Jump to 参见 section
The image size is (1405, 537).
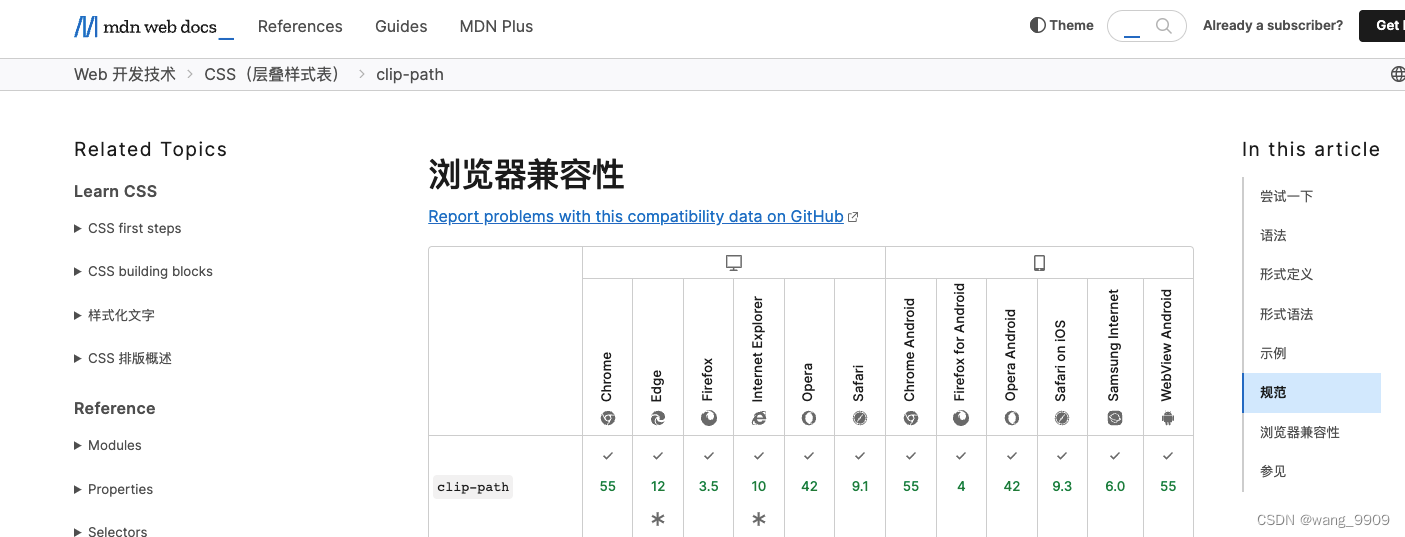click(x=1273, y=471)
